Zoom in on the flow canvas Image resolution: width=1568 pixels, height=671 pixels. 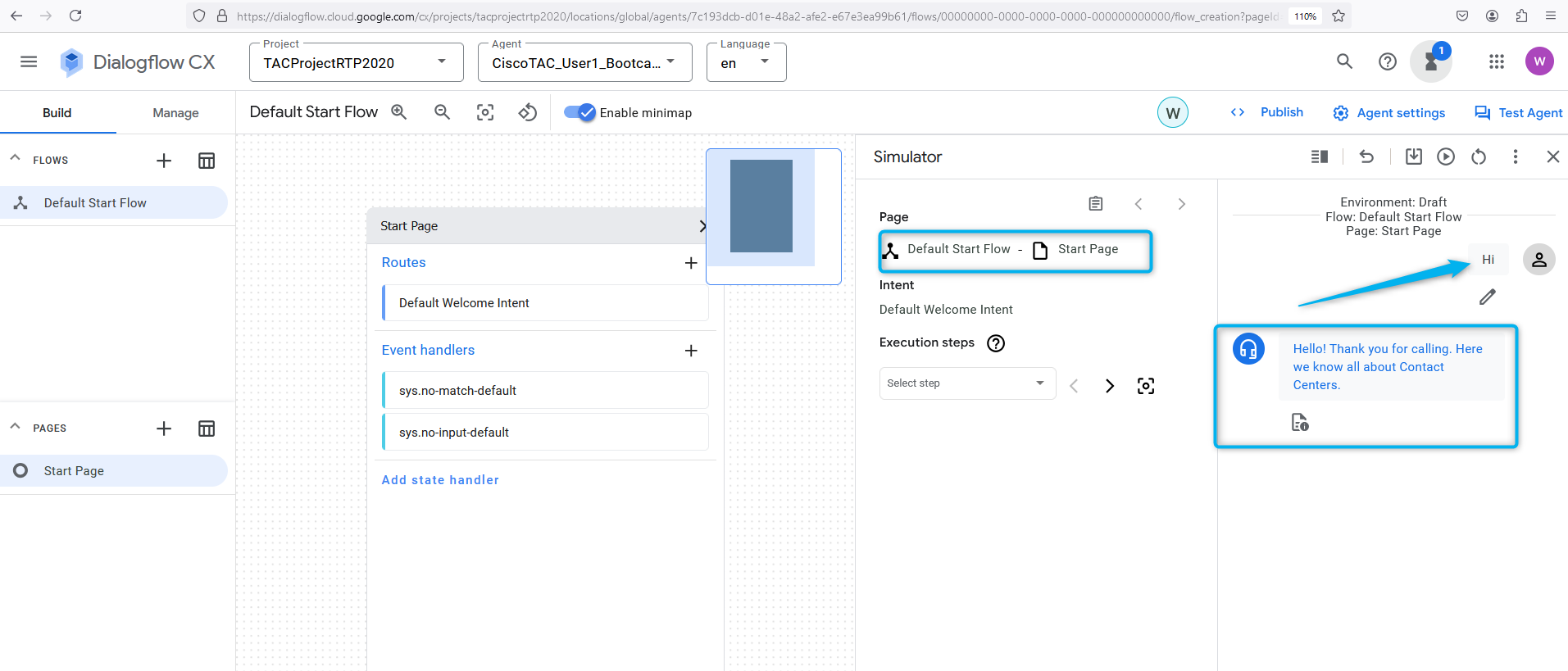click(399, 112)
